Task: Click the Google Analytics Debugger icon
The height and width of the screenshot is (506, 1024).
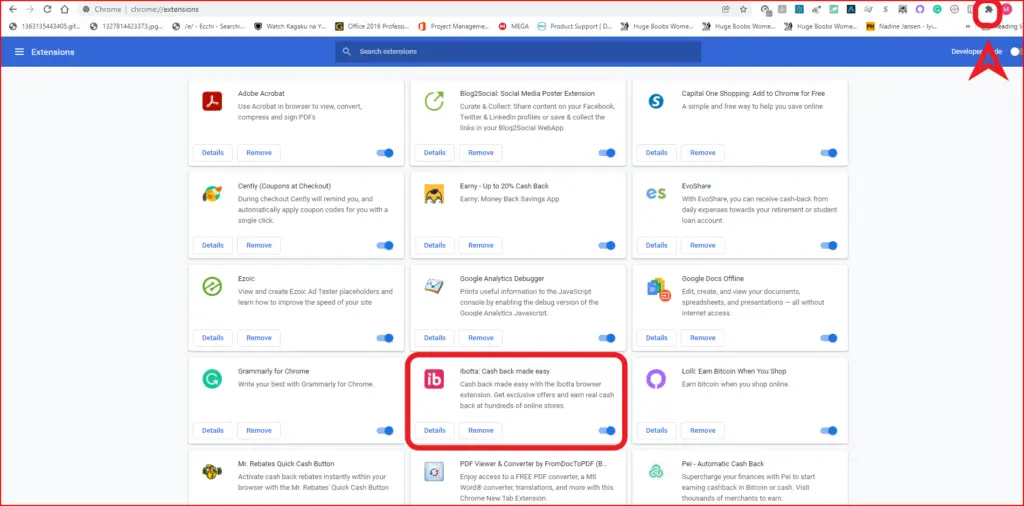Action: pyautogui.click(x=434, y=286)
